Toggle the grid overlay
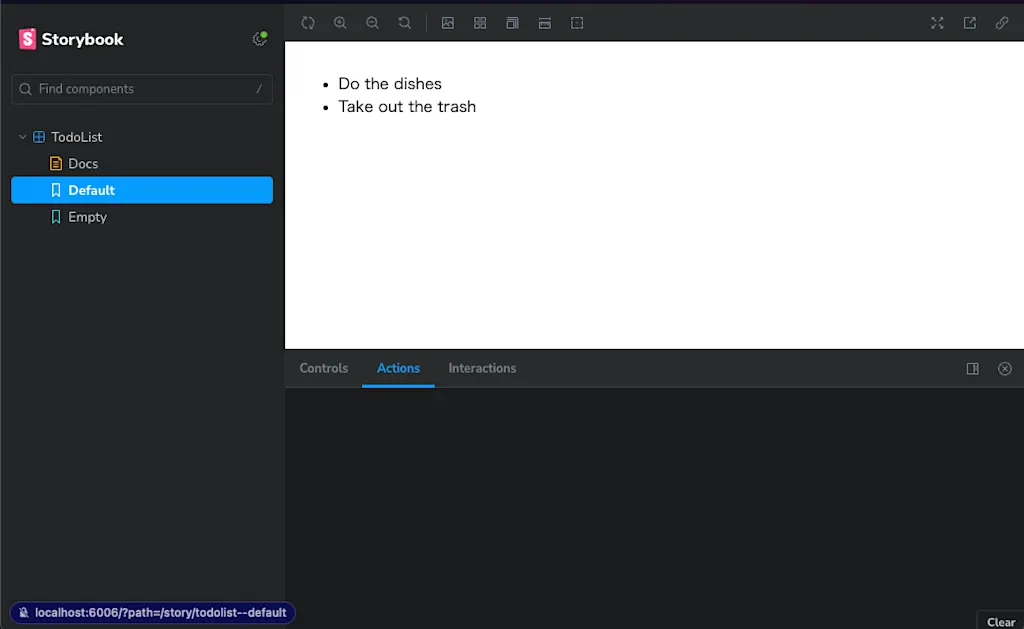Image resolution: width=1024 pixels, height=629 pixels. click(480, 23)
